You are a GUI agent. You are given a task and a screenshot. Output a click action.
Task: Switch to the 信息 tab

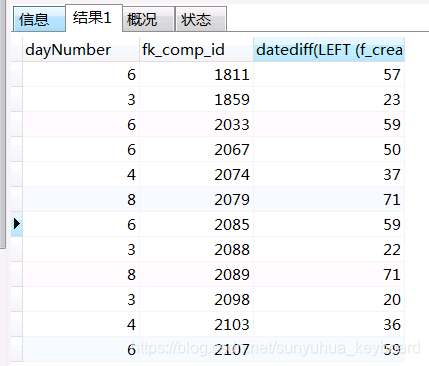[39, 19]
